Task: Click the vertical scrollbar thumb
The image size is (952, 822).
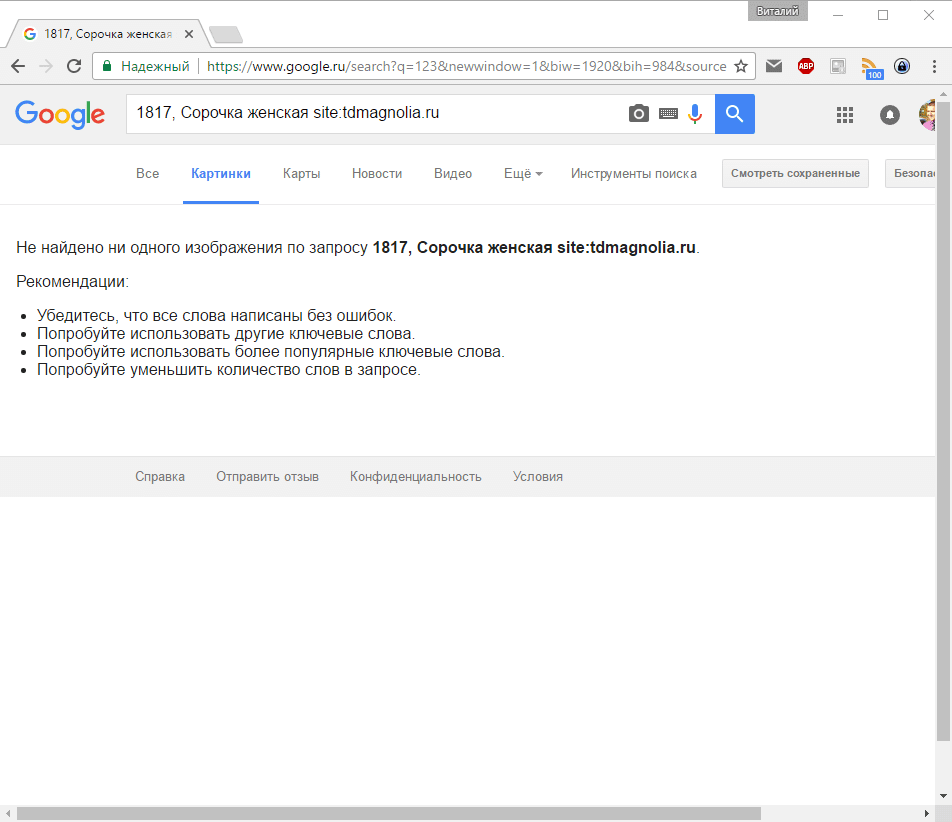Action: point(944,421)
